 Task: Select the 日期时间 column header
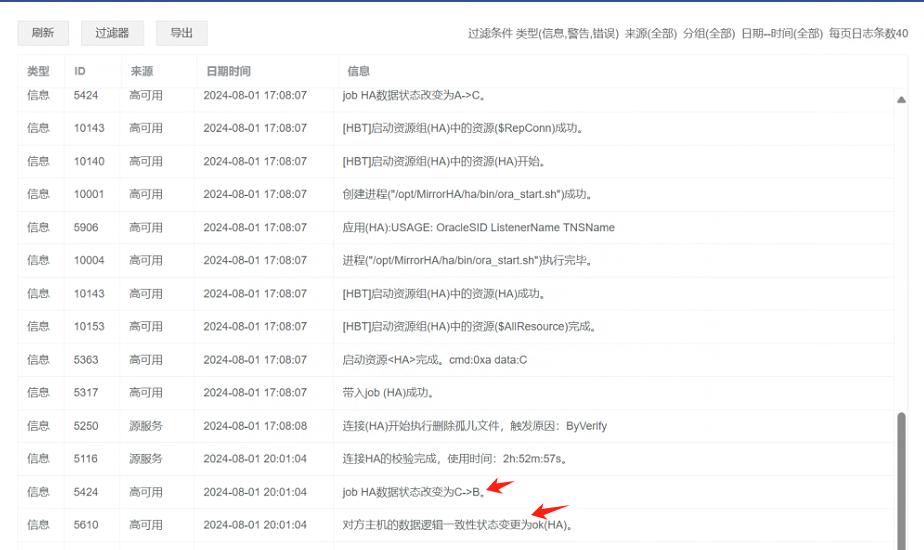point(228,71)
